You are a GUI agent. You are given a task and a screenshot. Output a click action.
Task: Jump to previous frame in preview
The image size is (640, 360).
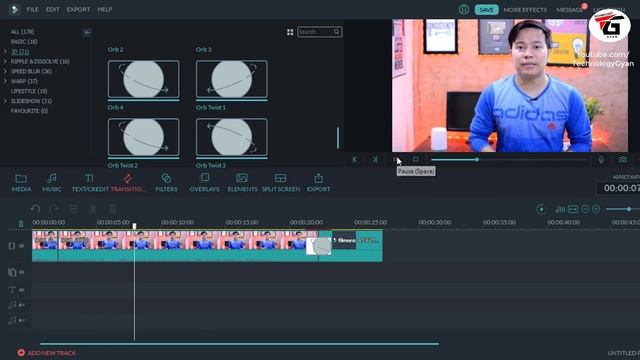(354, 160)
